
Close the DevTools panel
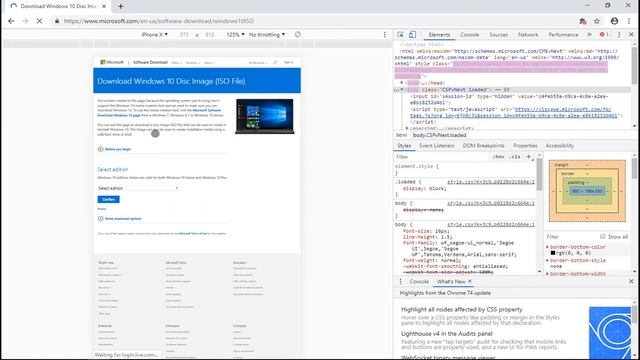click(x=631, y=35)
